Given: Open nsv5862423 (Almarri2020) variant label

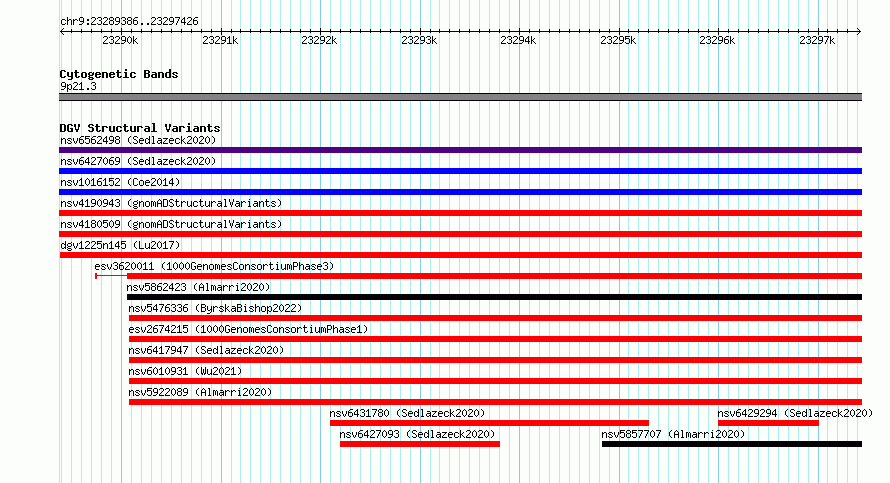Looking at the screenshot, I should pyautogui.click(x=198, y=287).
